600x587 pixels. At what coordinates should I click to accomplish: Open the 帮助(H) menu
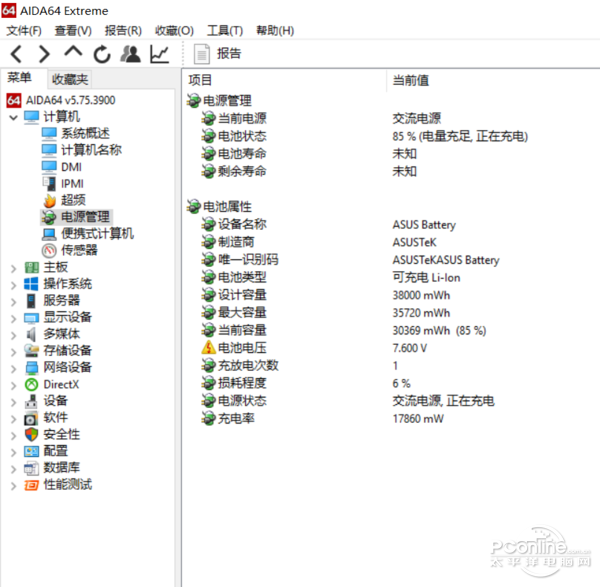point(275,31)
